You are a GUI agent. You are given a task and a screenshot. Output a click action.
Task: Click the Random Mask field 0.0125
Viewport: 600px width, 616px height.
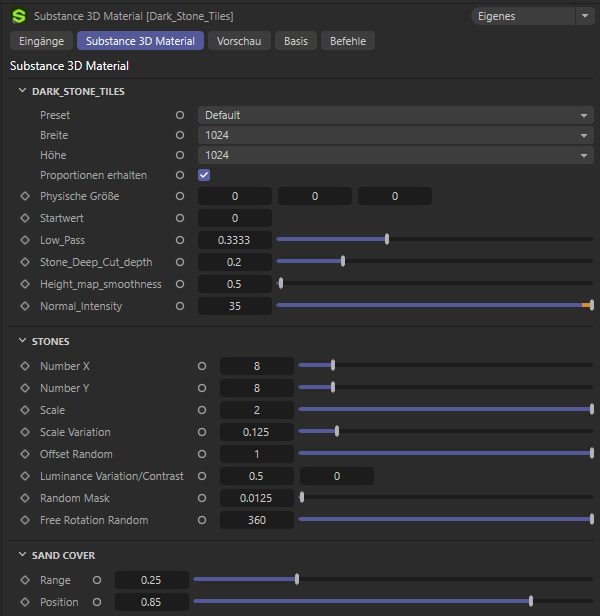[257, 498]
